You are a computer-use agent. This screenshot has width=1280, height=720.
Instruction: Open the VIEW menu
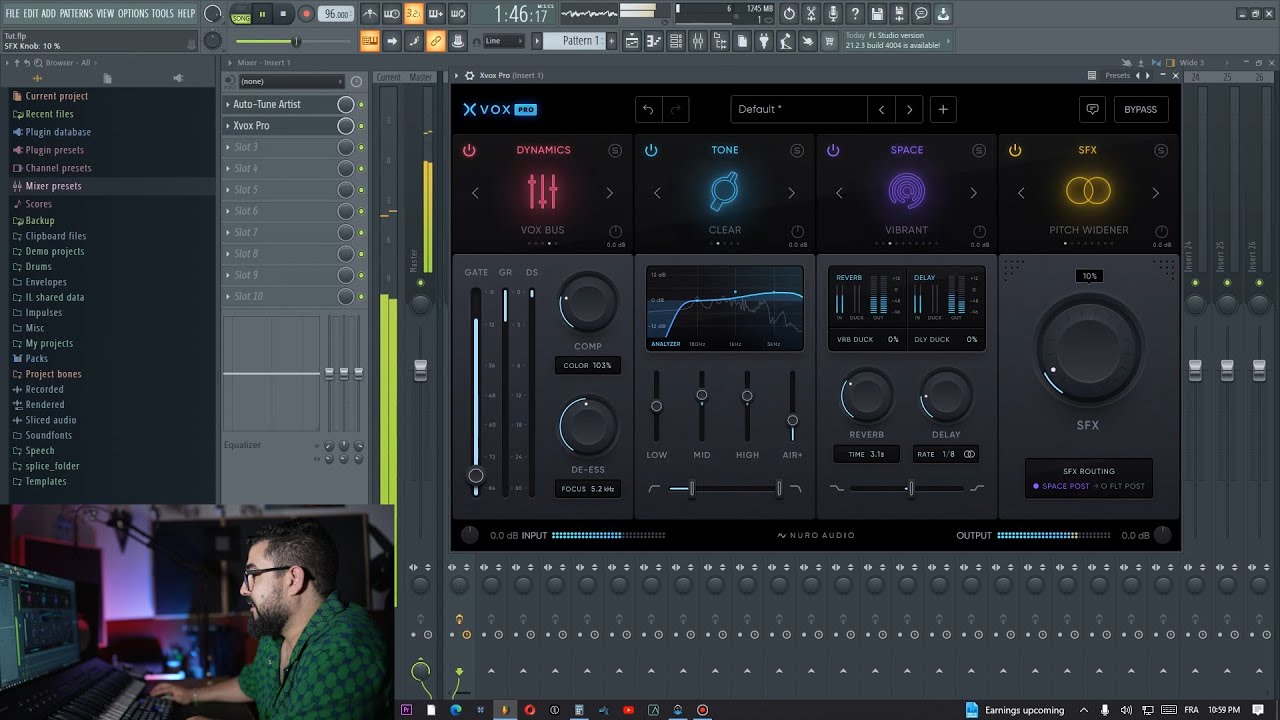(x=105, y=13)
